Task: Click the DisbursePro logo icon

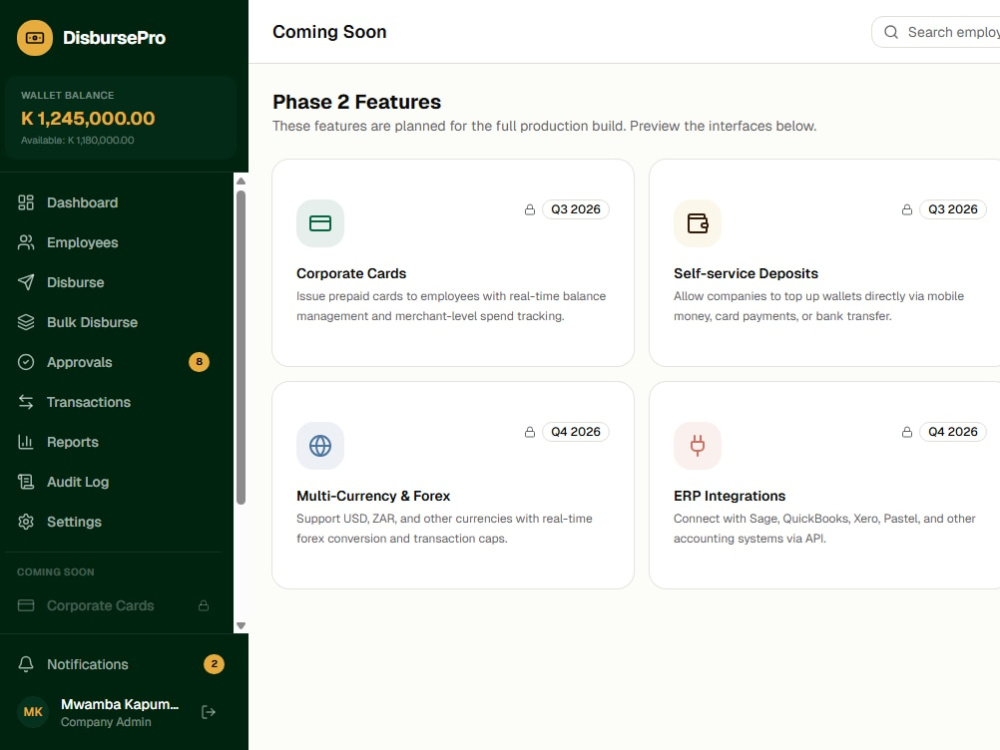Action: point(35,38)
